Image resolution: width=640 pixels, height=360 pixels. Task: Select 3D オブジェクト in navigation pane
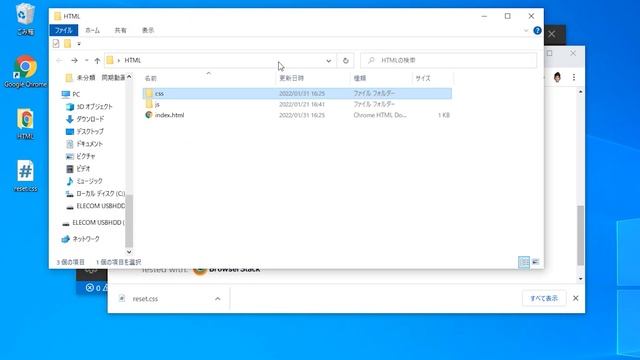pos(89,107)
